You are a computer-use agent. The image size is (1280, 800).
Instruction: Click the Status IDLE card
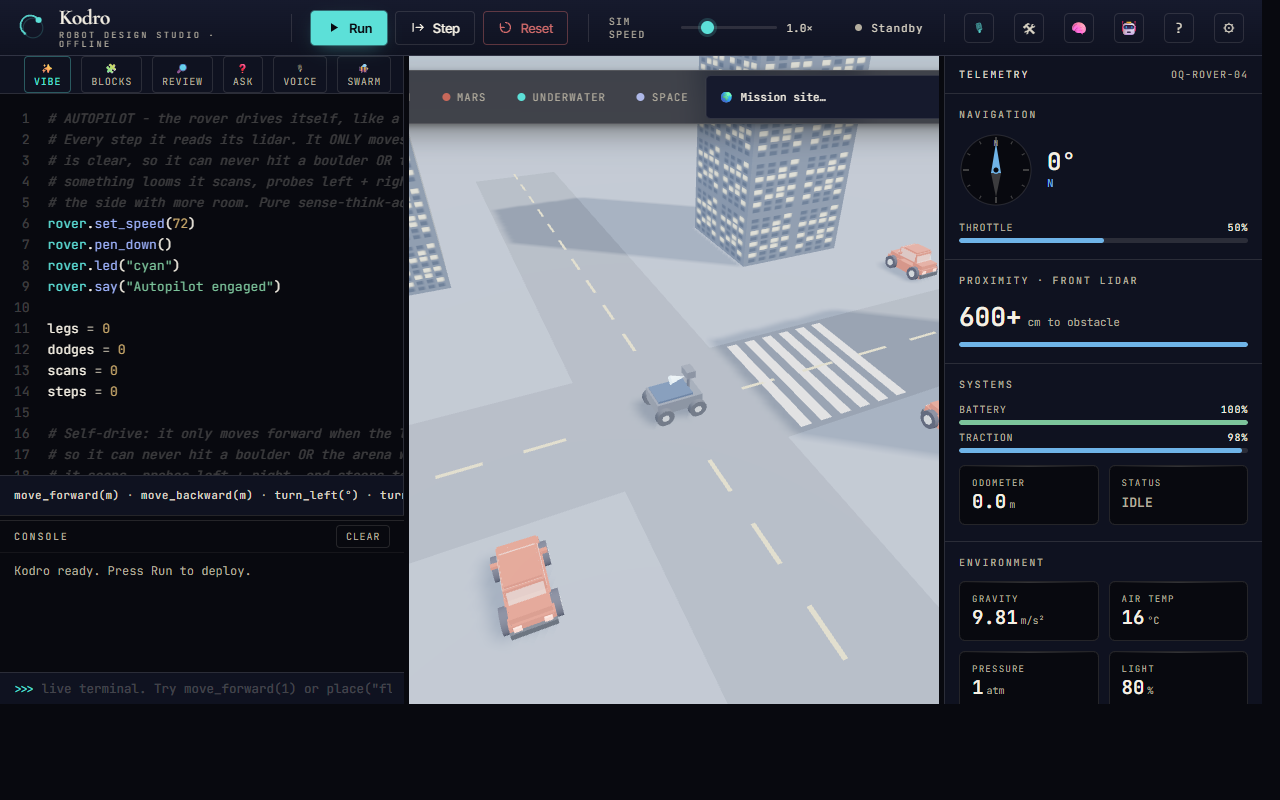click(x=1178, y=495)
